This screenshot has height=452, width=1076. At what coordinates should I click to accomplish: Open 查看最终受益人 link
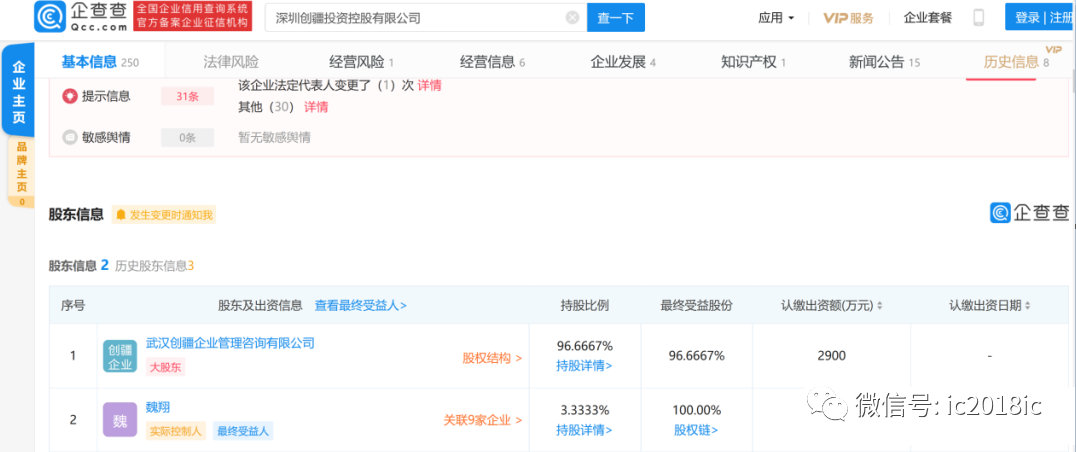point(360,305)
